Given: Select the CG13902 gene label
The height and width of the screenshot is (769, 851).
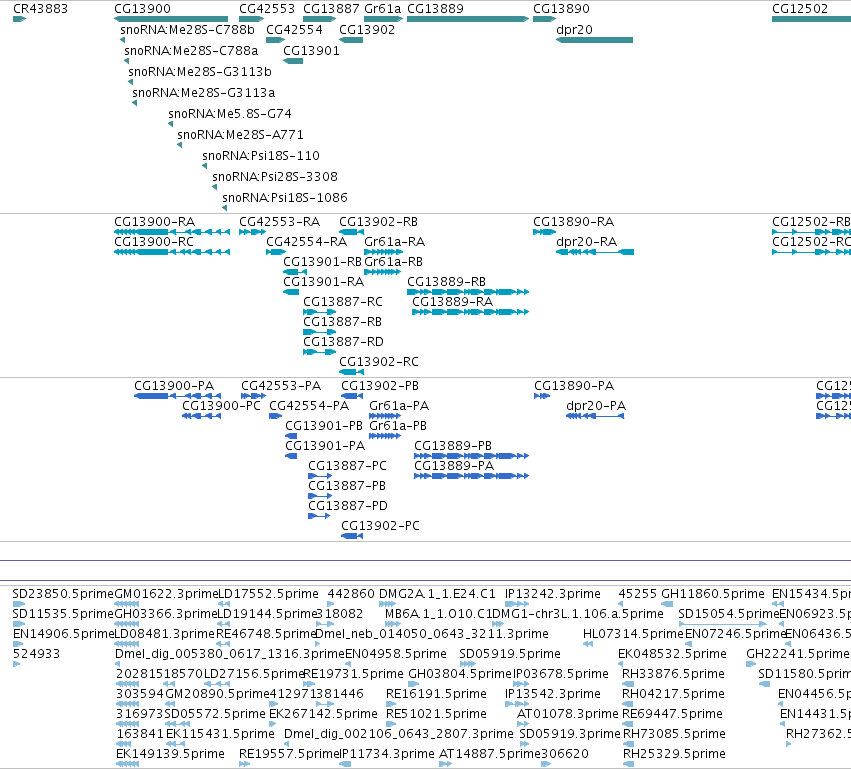Looking at the screenshot, I should click(x=367, y=30).
